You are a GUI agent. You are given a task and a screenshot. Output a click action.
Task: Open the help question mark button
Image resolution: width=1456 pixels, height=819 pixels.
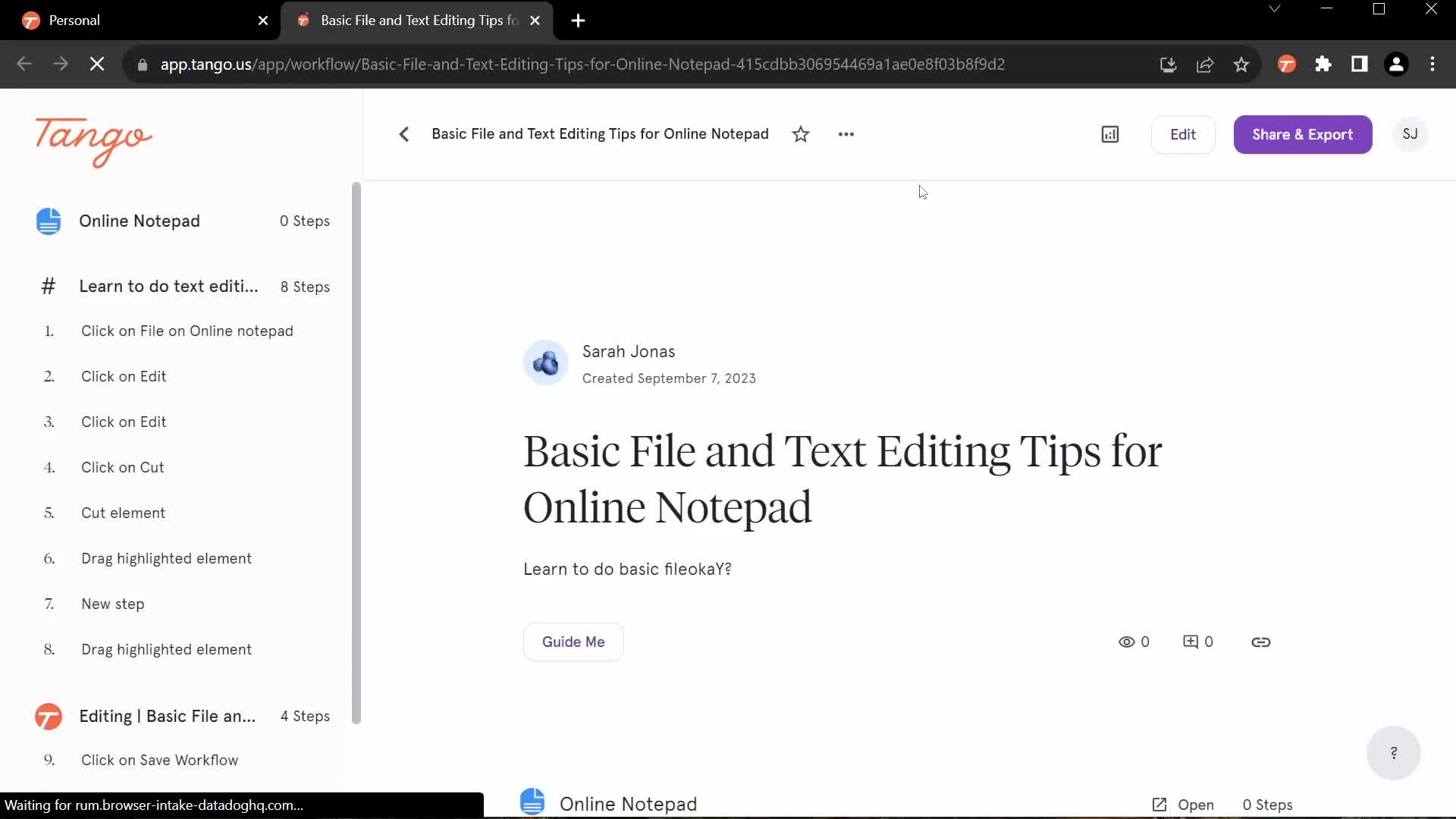pyautogui.click(x=1394, y=753)
